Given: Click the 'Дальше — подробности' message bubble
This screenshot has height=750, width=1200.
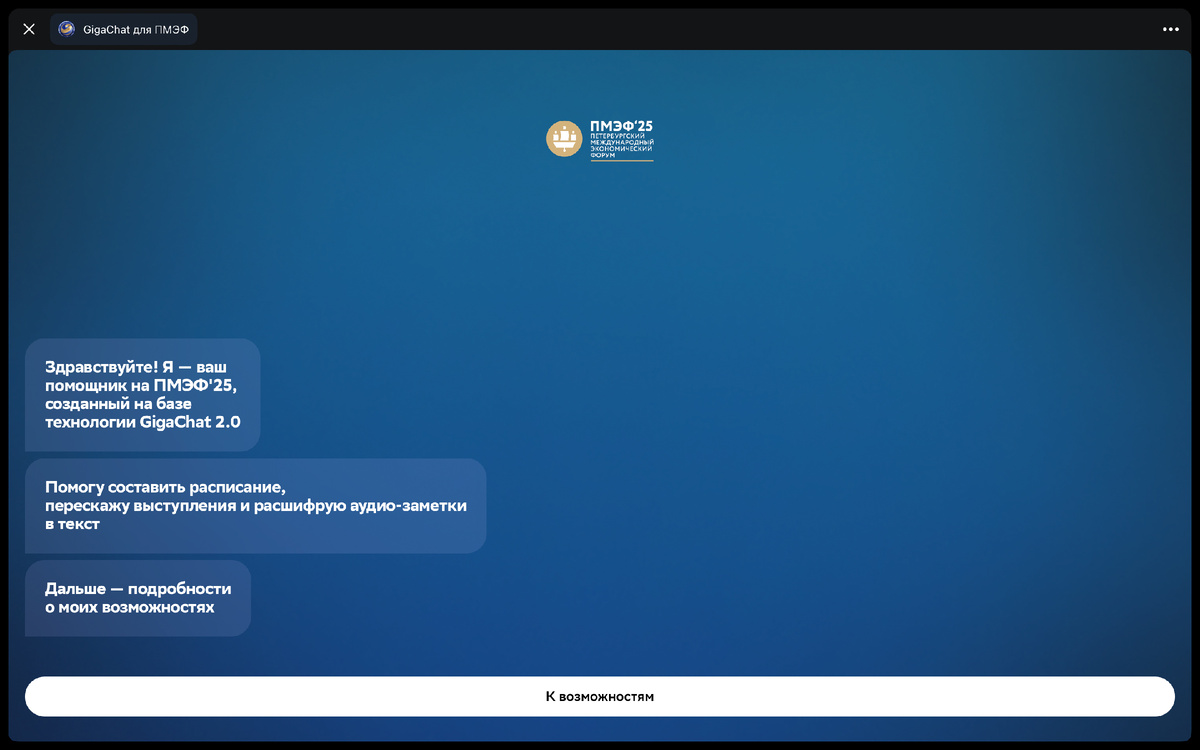Looking at the screenshot, I should pos(138,598).
